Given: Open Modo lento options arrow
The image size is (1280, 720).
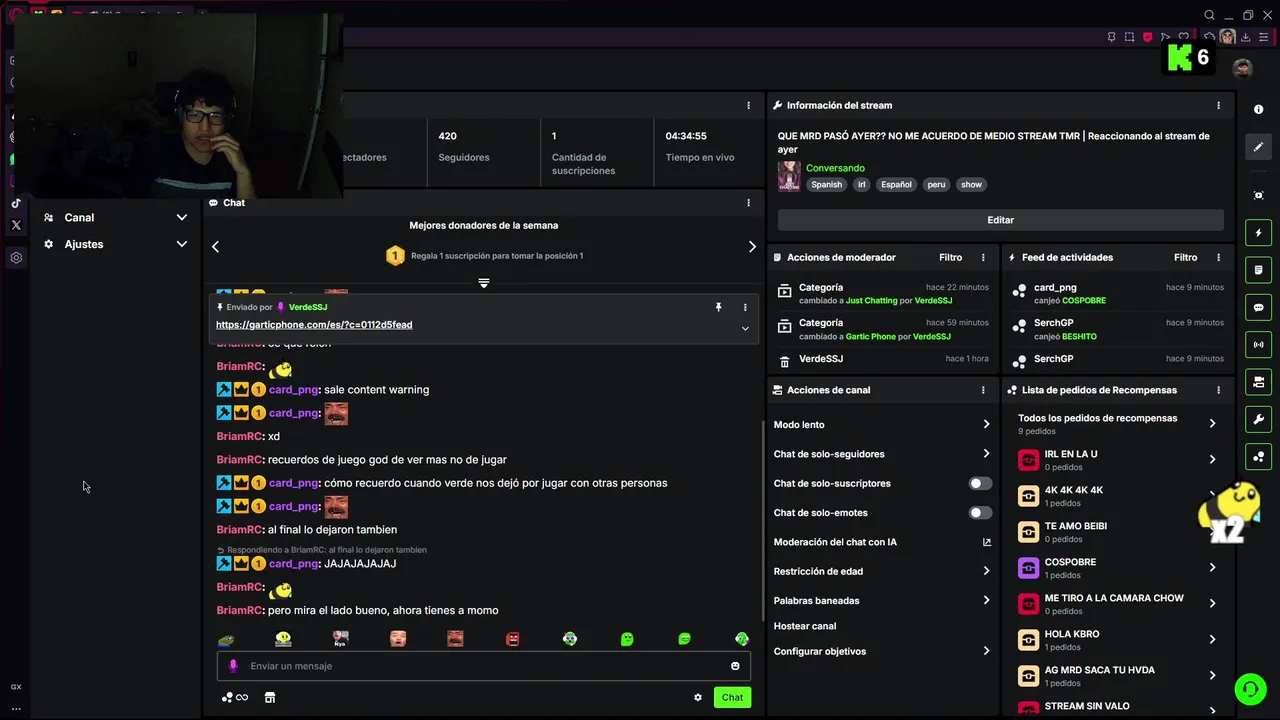Looking at the screenshot, I should click(x=986, y=425).
